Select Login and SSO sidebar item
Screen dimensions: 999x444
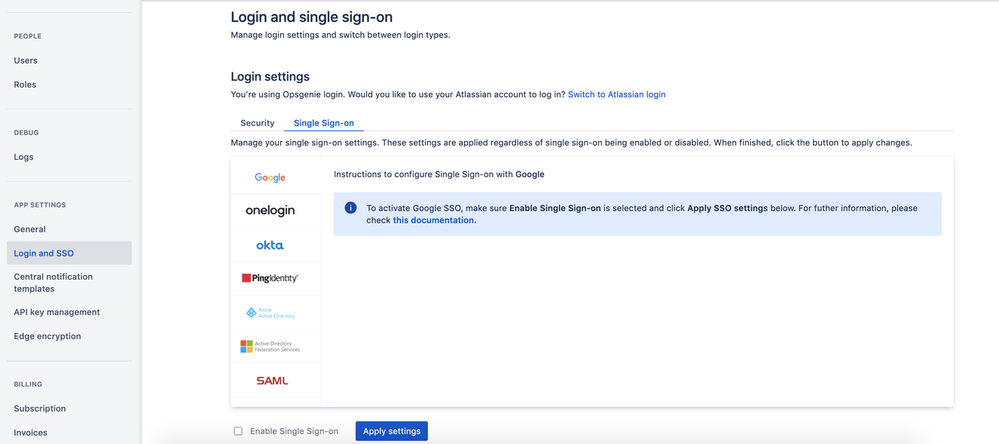(x=69, y=253)
